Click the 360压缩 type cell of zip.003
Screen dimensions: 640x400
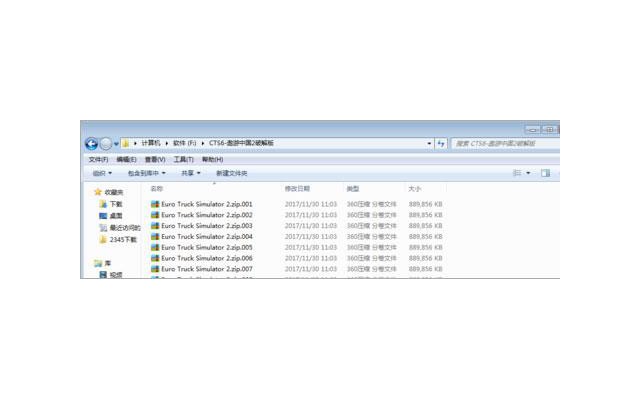[x=371, y=226]
